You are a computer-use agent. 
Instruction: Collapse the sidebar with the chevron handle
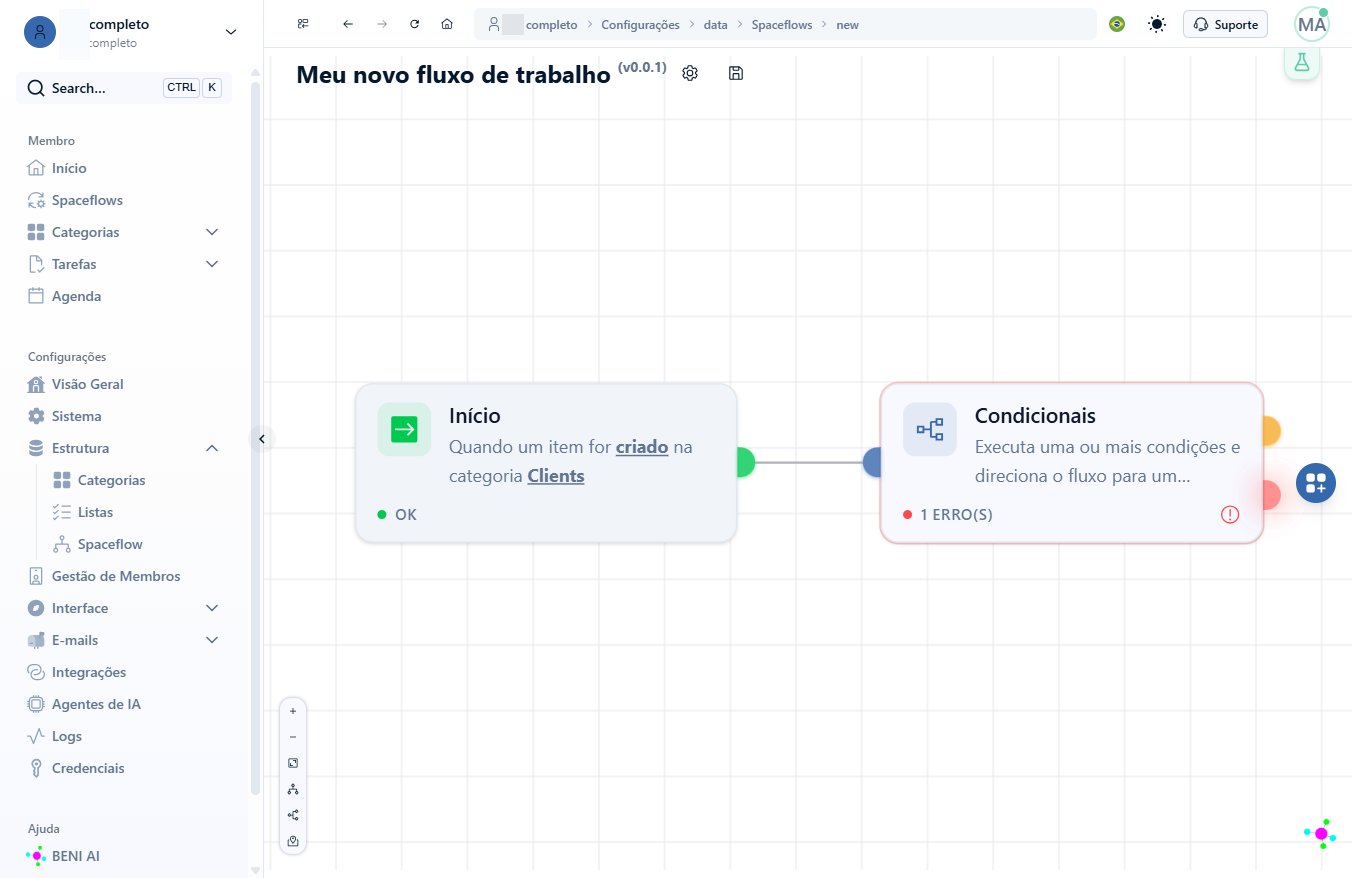pyautogui.click(x=261, y=439)
